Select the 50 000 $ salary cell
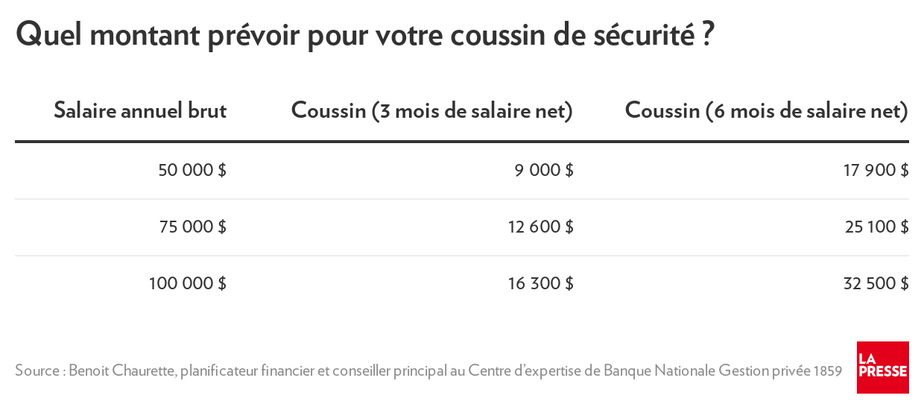This screenshot has width=924, height=413. coord(192,171)
